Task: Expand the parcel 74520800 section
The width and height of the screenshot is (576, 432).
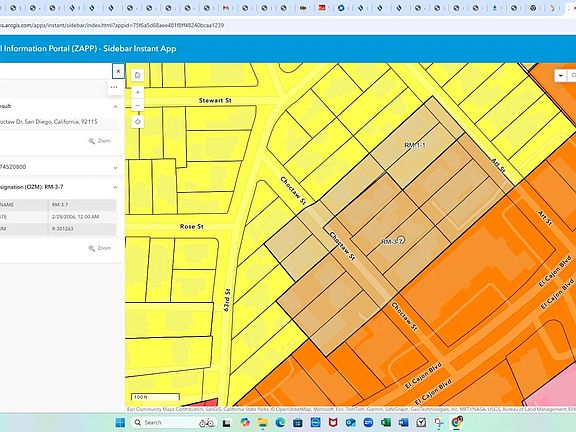Action: (x=115, y=168)
